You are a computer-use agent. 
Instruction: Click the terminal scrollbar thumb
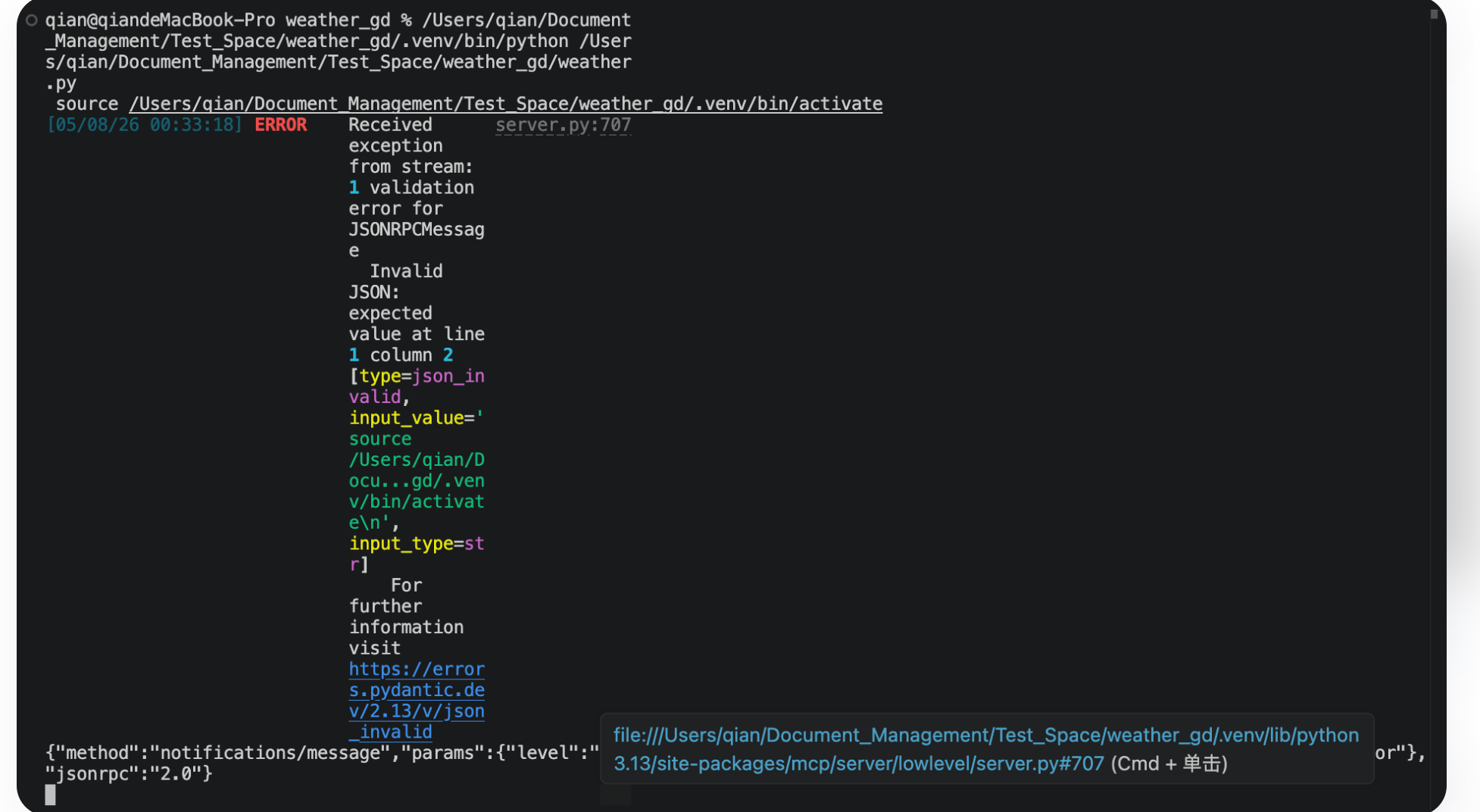pos(1434,14)
